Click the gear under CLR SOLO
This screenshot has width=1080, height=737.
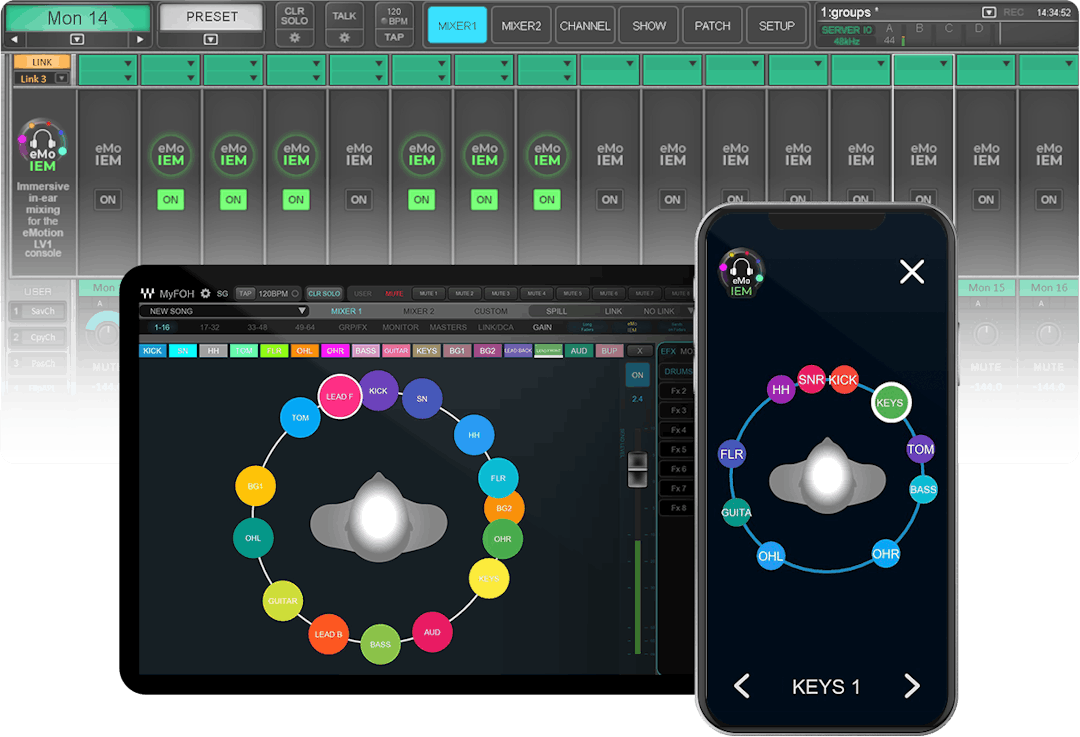tap(294, 38)
